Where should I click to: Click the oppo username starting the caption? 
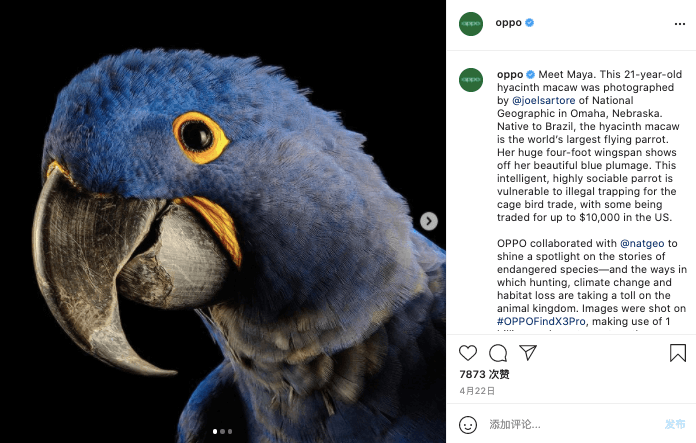point(509,74)
